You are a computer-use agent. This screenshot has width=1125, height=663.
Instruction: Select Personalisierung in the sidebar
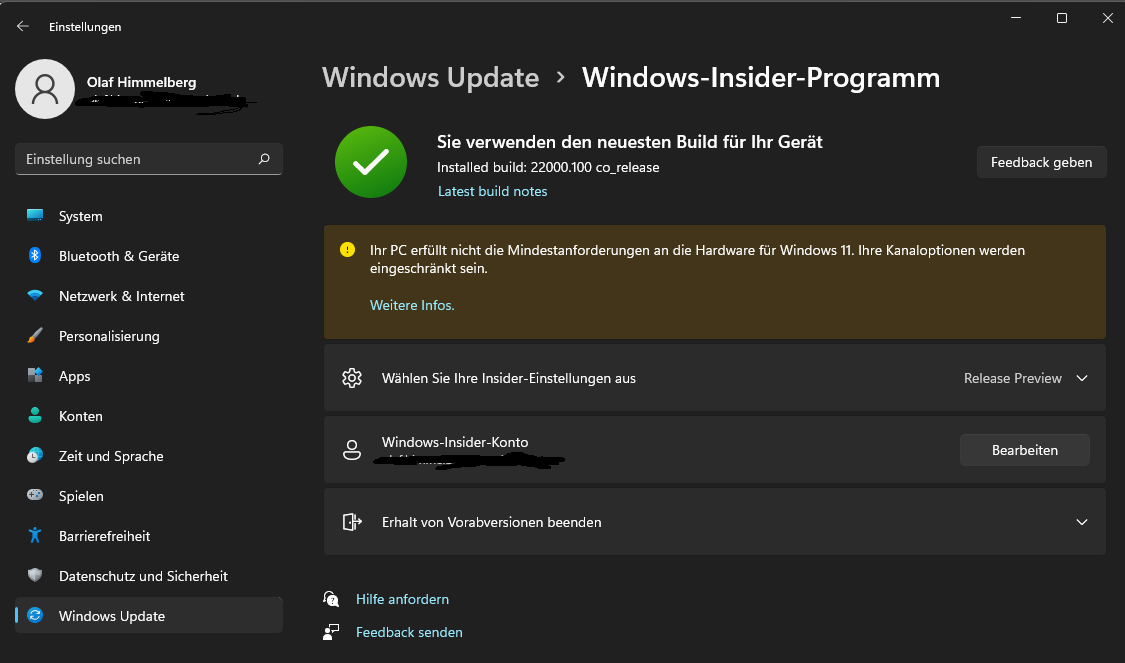149,336
